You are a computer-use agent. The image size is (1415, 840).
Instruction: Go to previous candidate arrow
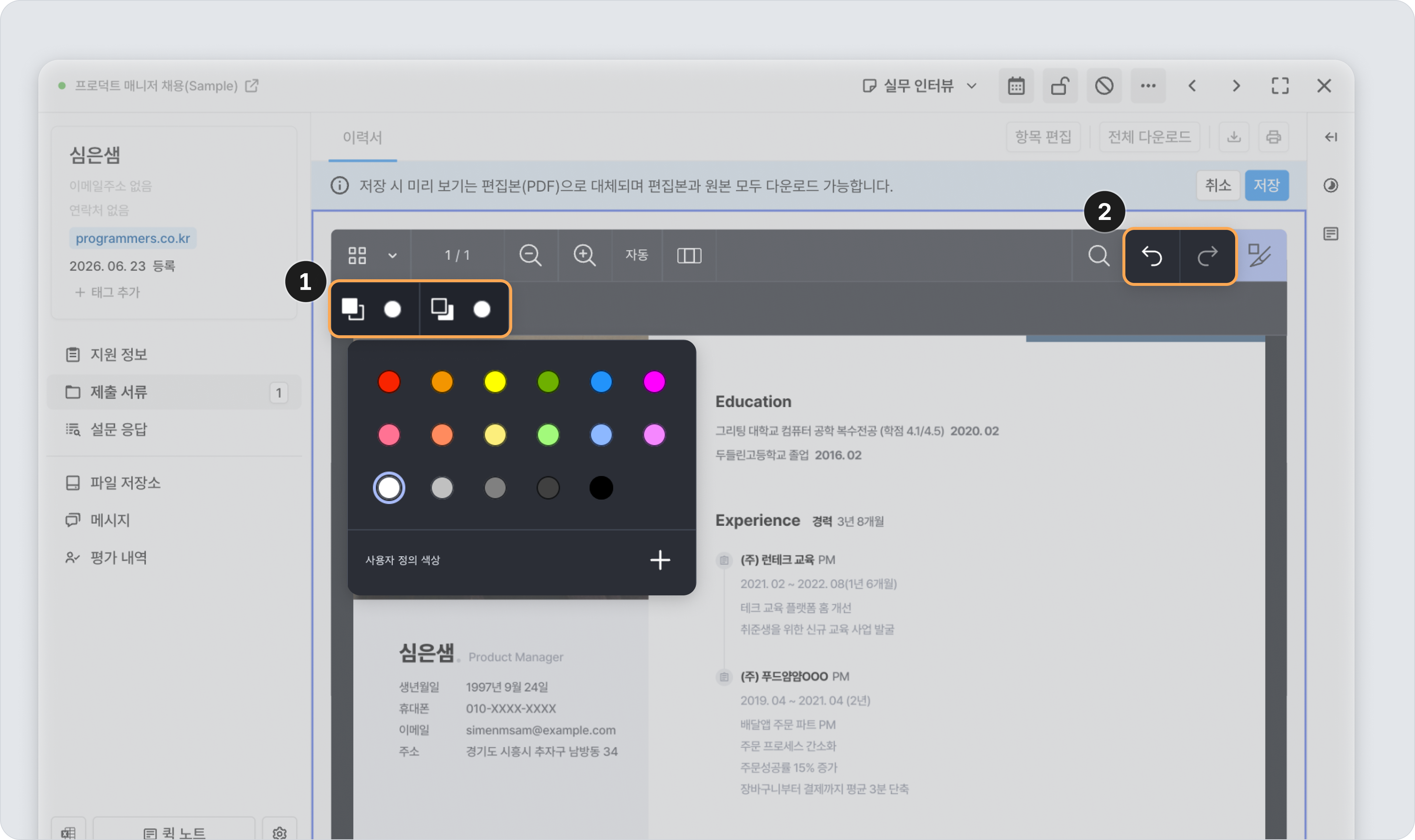click(1192, 86)
